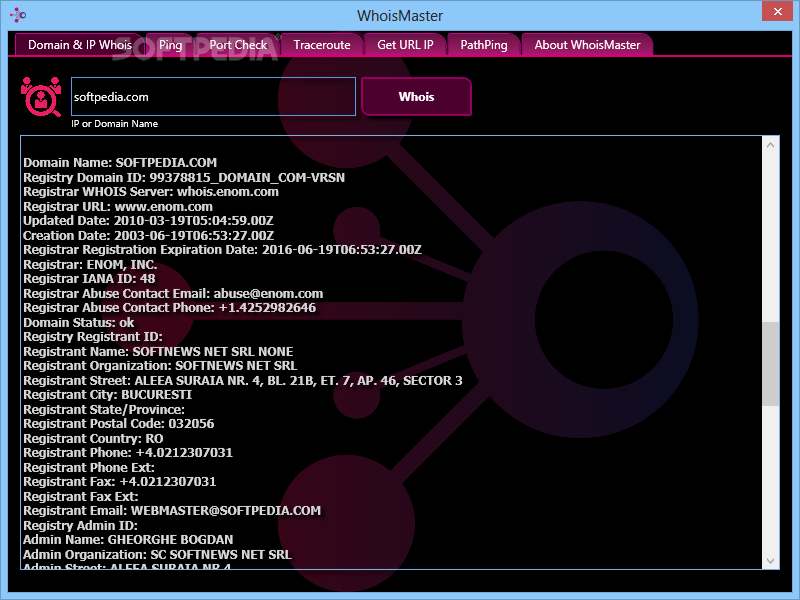The width and height of the screenshot is (800, 600).
Task: Click 'Domain Status: ok' line
Action: pyautogui.click(x=79, y=323)
